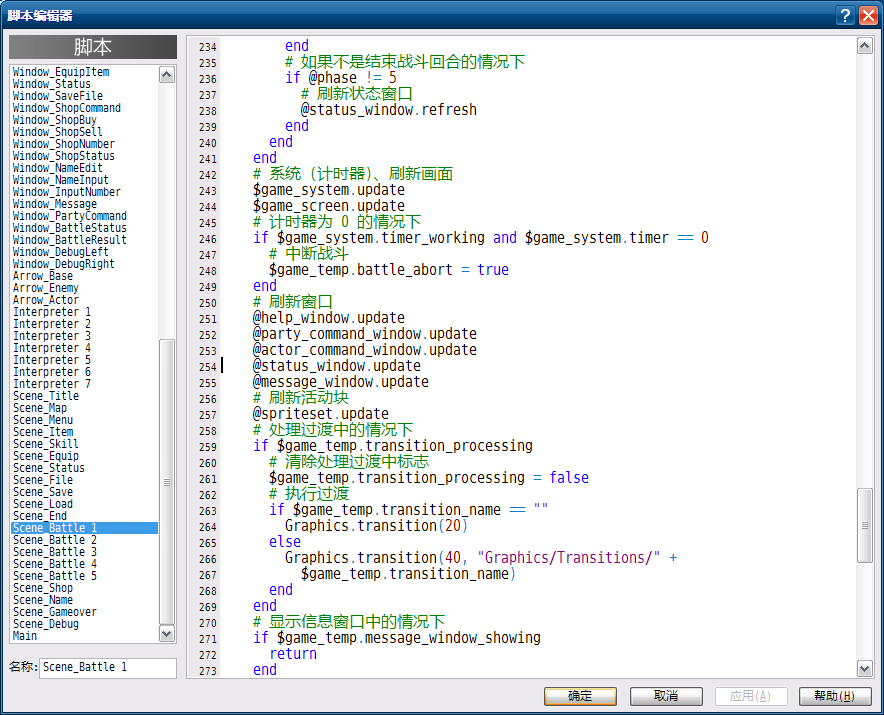This screenshot has height=715, width=884.
Task: Select the Scene_Menu script
Action: [x=85, y=420]
